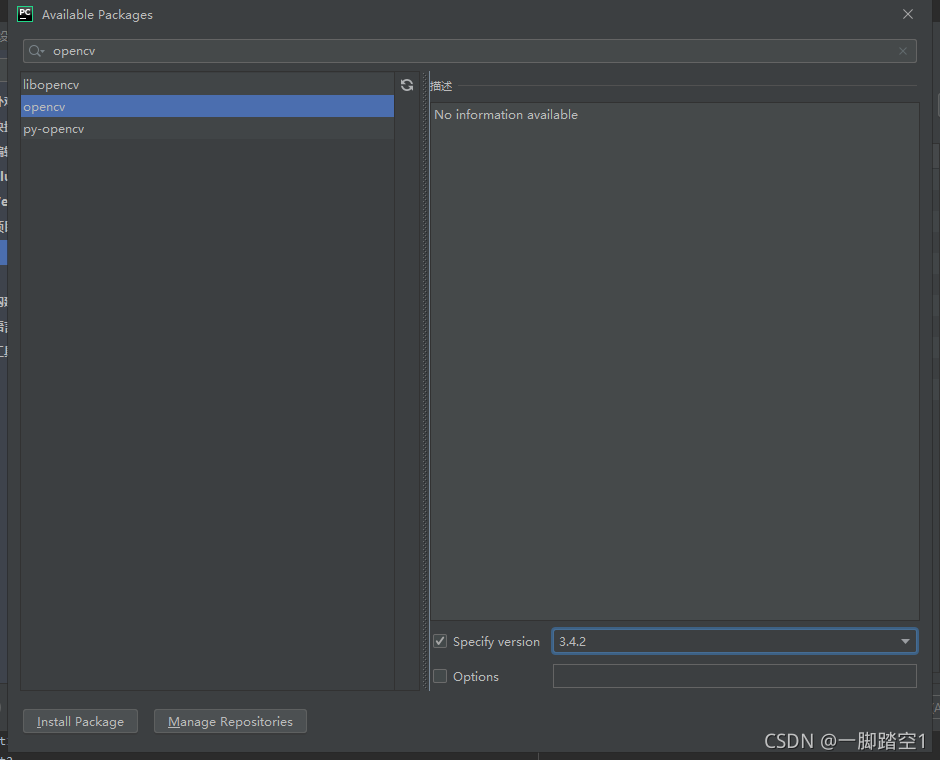
Task: Close the Available Packages dialog
Action: click(908, 14)
